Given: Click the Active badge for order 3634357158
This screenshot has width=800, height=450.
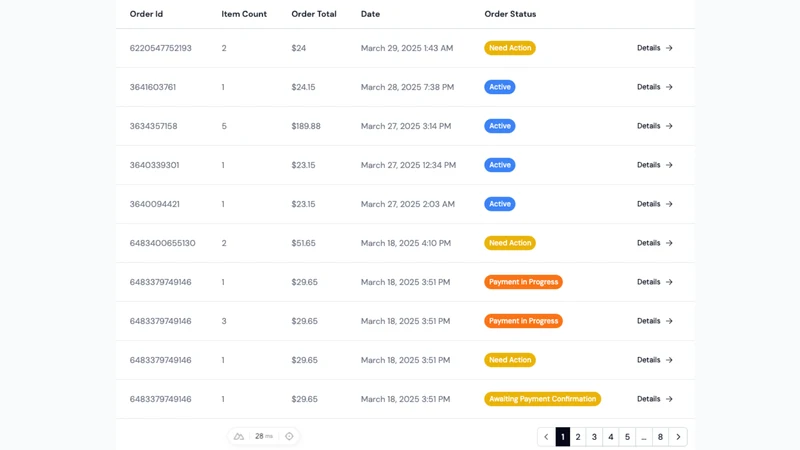Looking at the screenshot, I should [499, 126].
